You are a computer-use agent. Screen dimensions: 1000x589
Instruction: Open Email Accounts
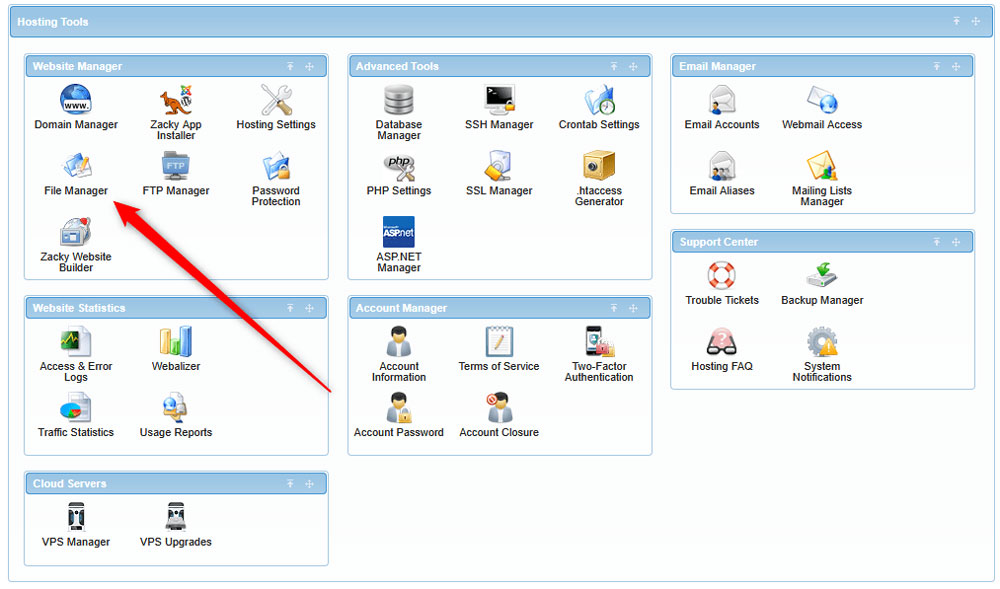[x=722, y=106]
